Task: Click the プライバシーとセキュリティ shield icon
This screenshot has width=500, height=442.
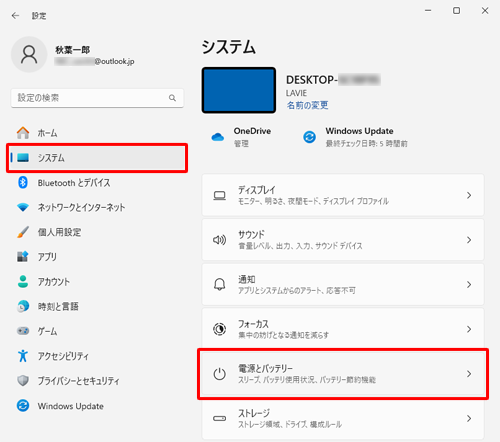Action: click(23, 380)
